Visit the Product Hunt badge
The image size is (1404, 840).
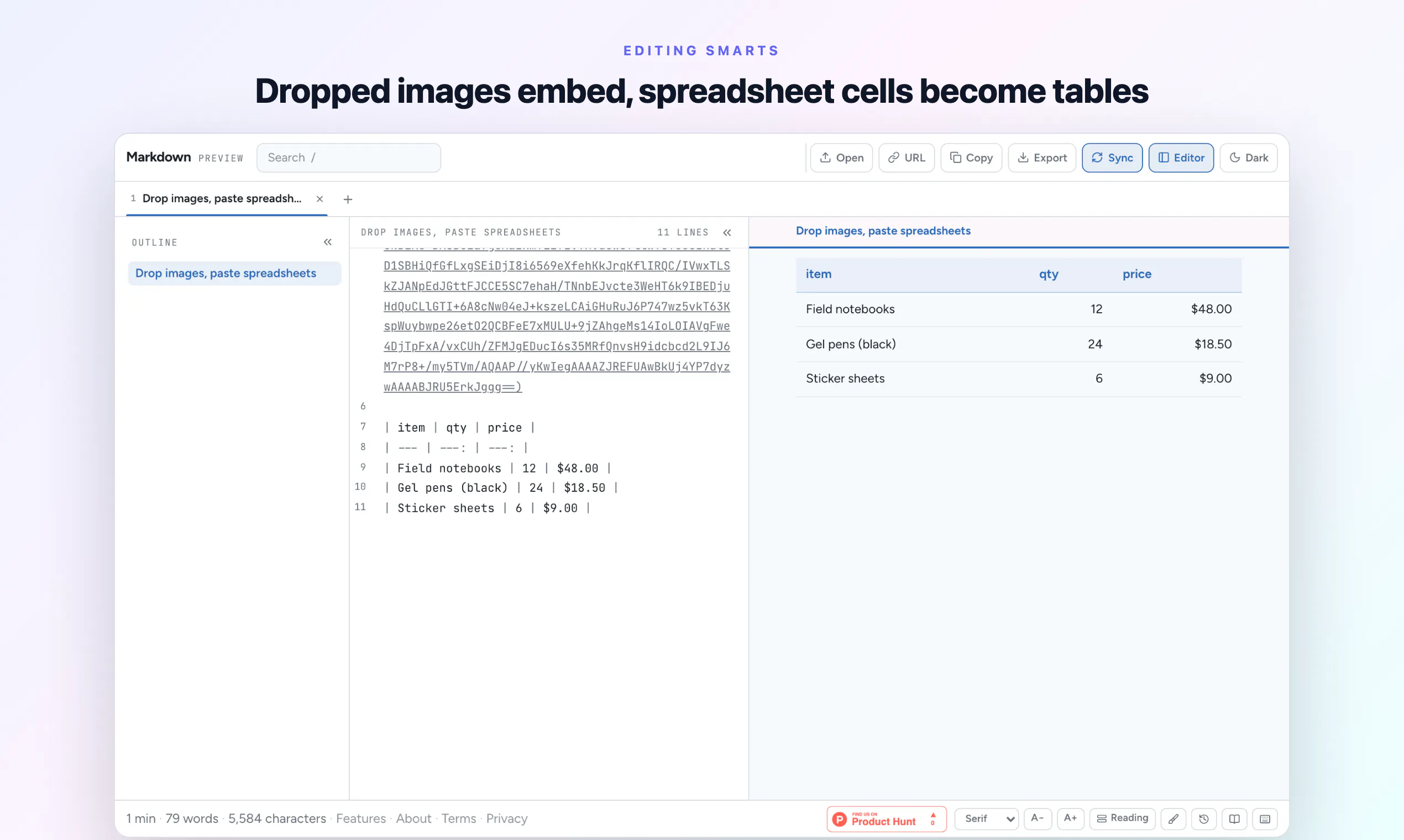tap(887, 819)
